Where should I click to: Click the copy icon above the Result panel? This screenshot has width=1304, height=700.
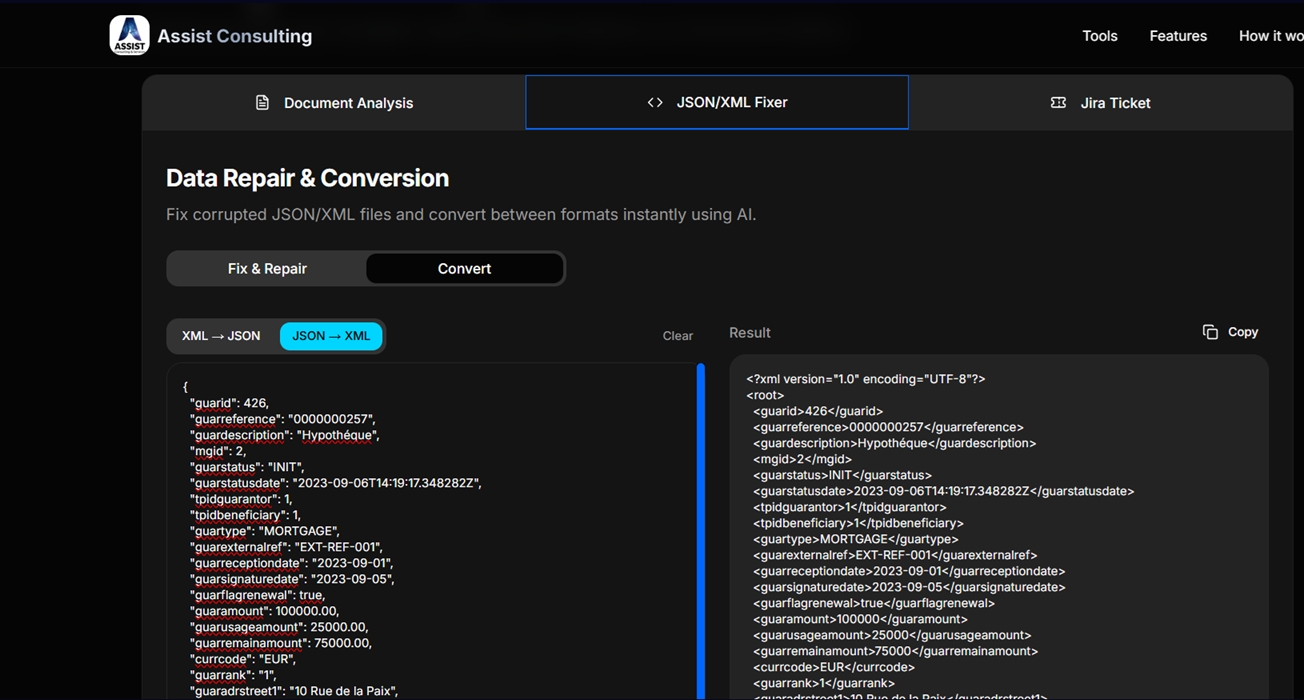point(1210,332)
